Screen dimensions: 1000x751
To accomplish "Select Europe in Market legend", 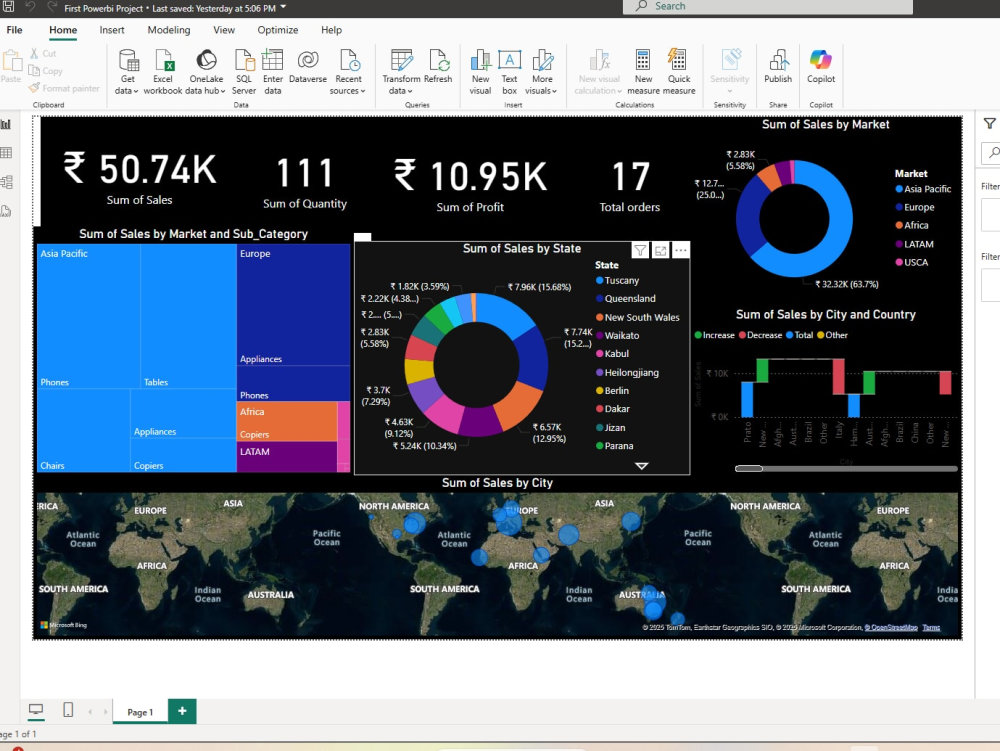I will click(915, 207).
